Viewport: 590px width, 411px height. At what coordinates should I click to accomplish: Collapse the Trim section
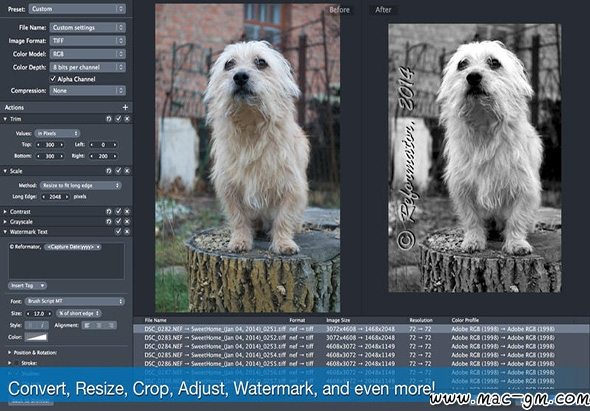[5, 119]
